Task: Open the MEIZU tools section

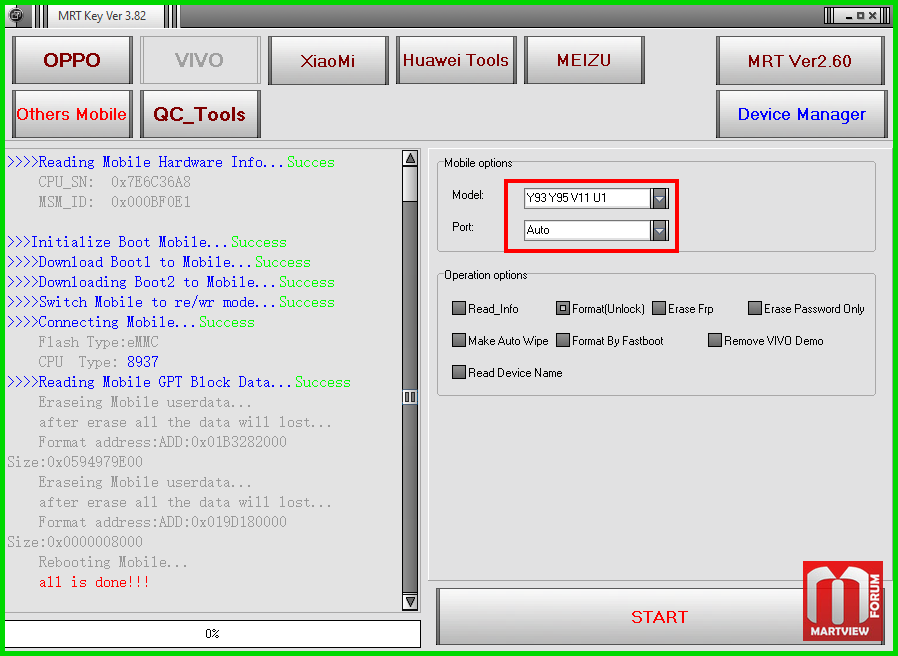Action: pos(584,60)
